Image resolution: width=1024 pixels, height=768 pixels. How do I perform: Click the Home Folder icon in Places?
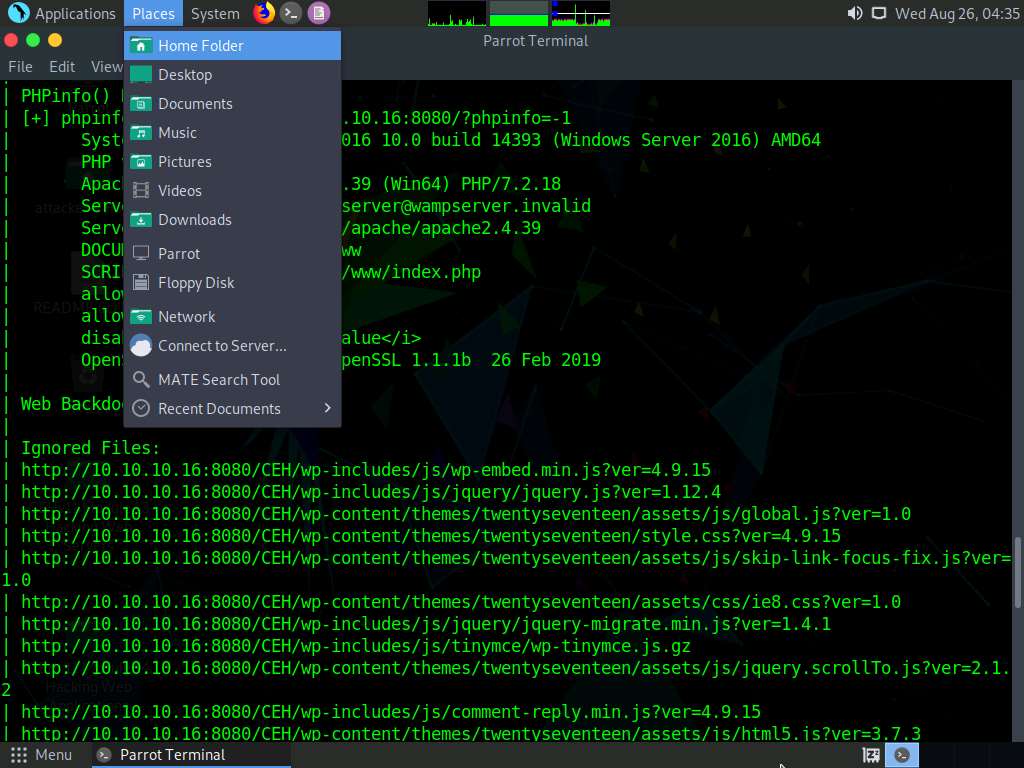click(x=140, y=46)
